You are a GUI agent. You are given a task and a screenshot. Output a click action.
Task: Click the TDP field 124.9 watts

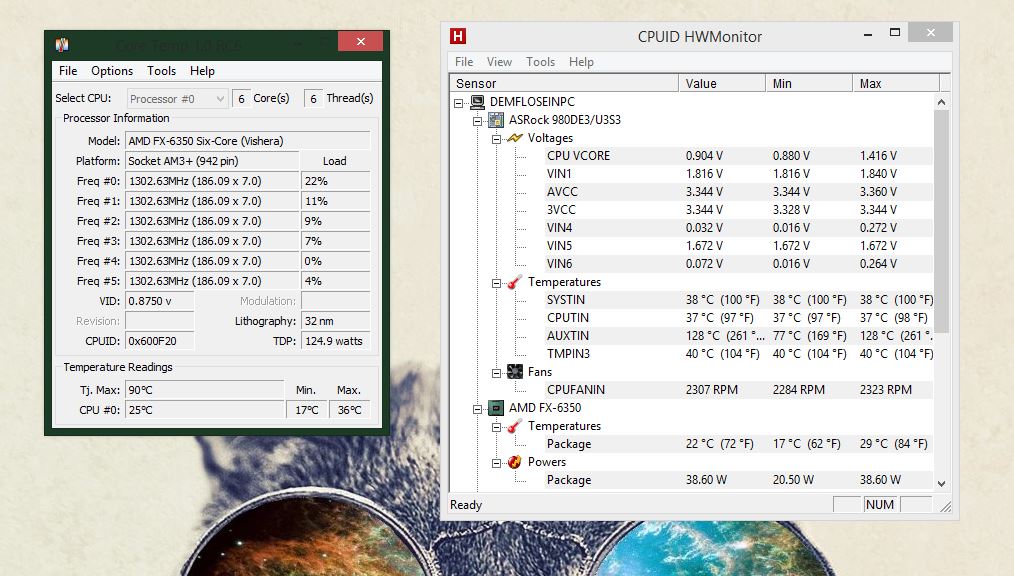(x=336, y=341)
